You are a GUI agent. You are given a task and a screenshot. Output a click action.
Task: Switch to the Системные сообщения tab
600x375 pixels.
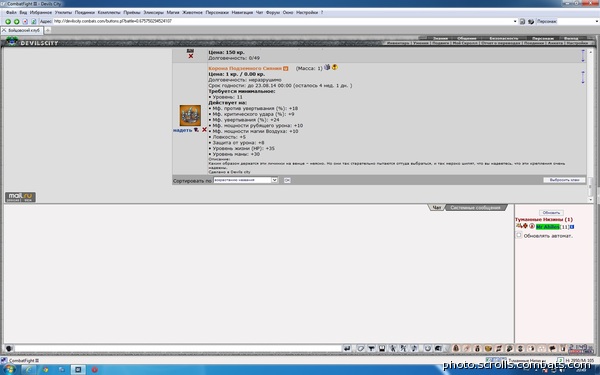[x=475, y=208]
